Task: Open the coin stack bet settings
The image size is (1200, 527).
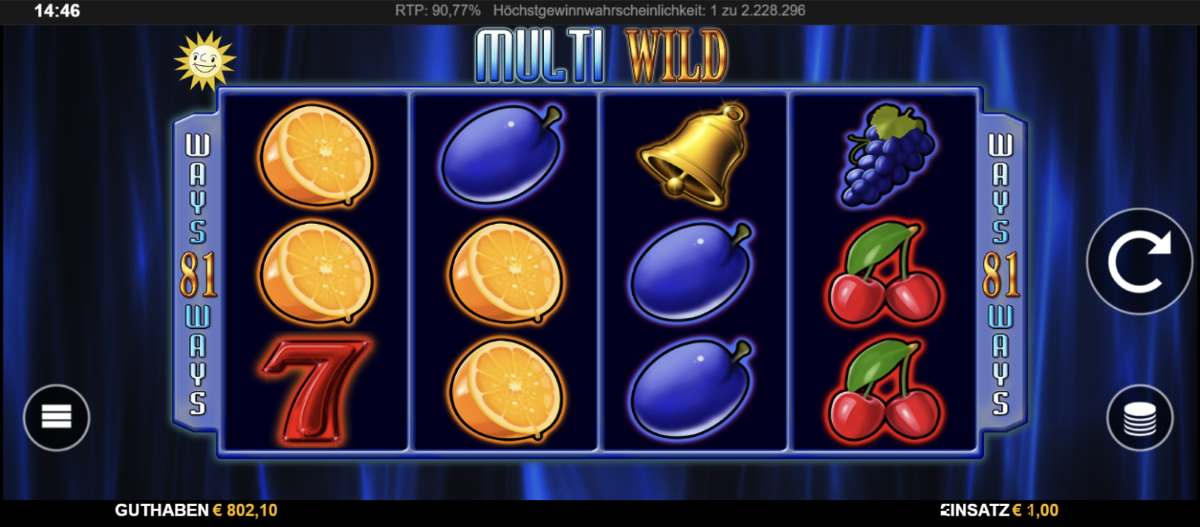Action: tap(1139, 418)
